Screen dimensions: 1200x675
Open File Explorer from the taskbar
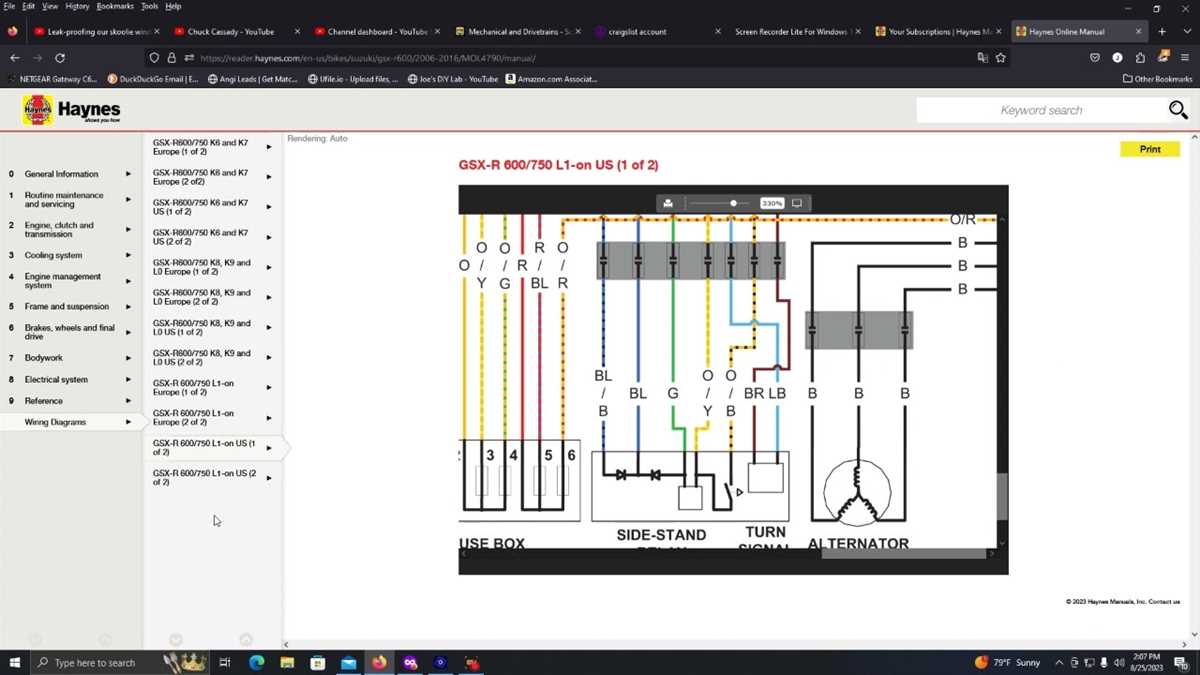pos(287,662)
